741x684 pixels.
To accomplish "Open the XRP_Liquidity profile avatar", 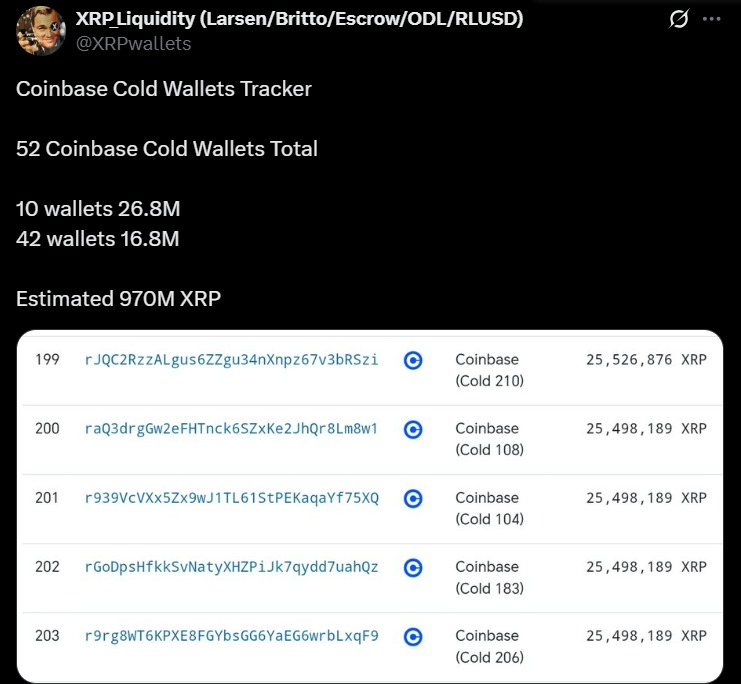I will [41, 31].
